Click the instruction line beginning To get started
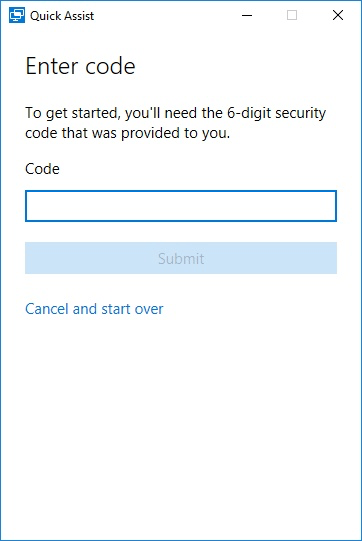This screenshot has height=541, width=362. click(176, 113)
